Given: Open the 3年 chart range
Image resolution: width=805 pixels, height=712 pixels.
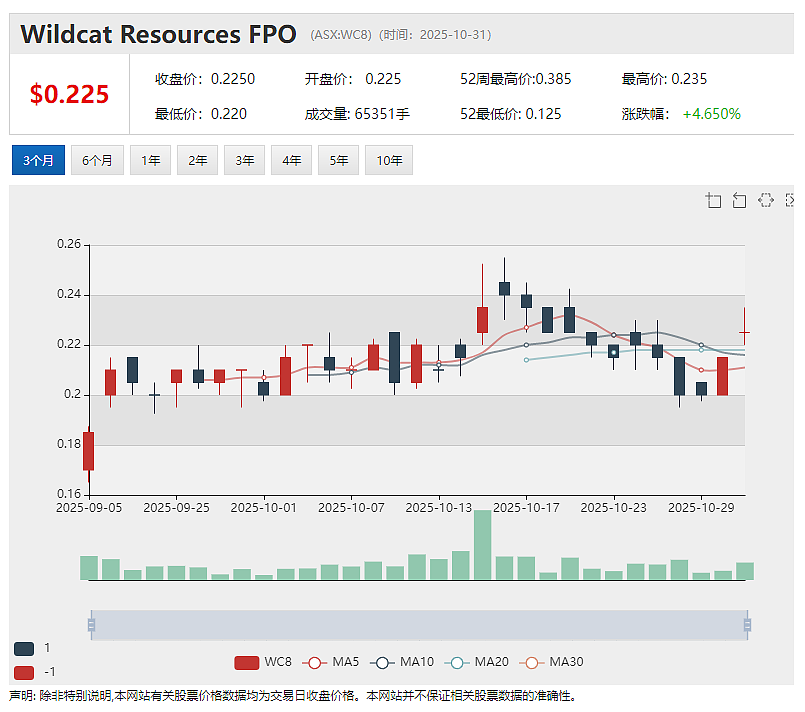Looking at the screenshot, I should [244, 160].
